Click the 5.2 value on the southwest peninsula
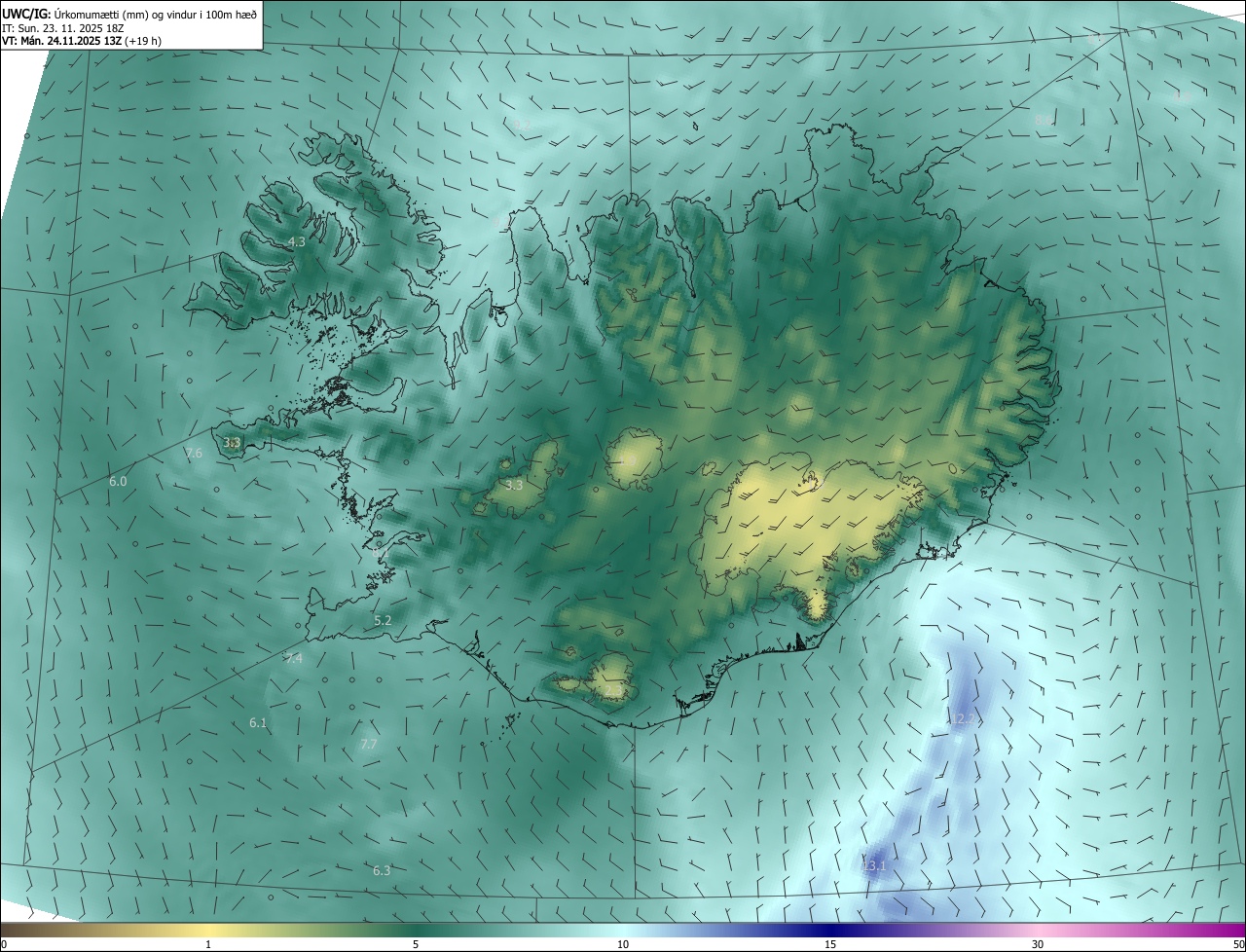 (x=383, y=620)
